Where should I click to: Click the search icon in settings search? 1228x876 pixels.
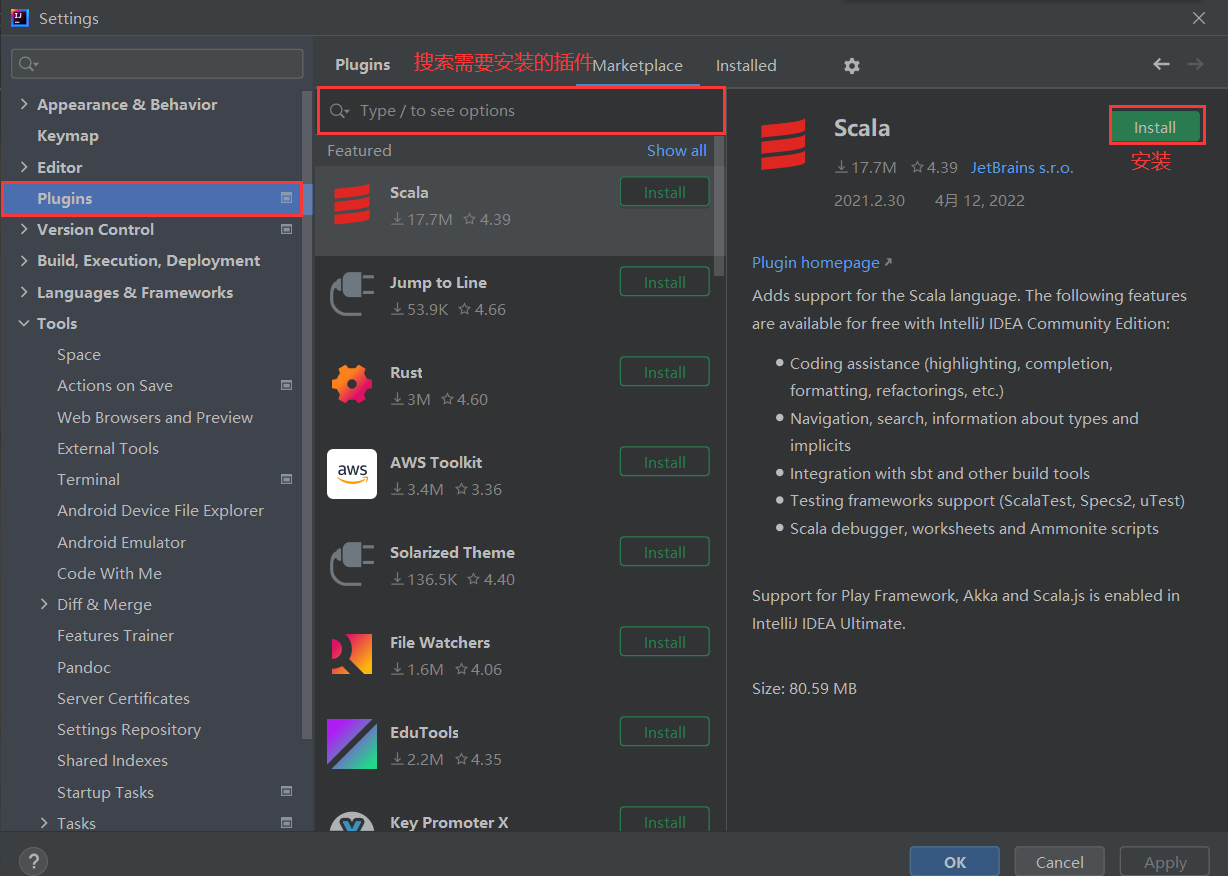[27, 64]
